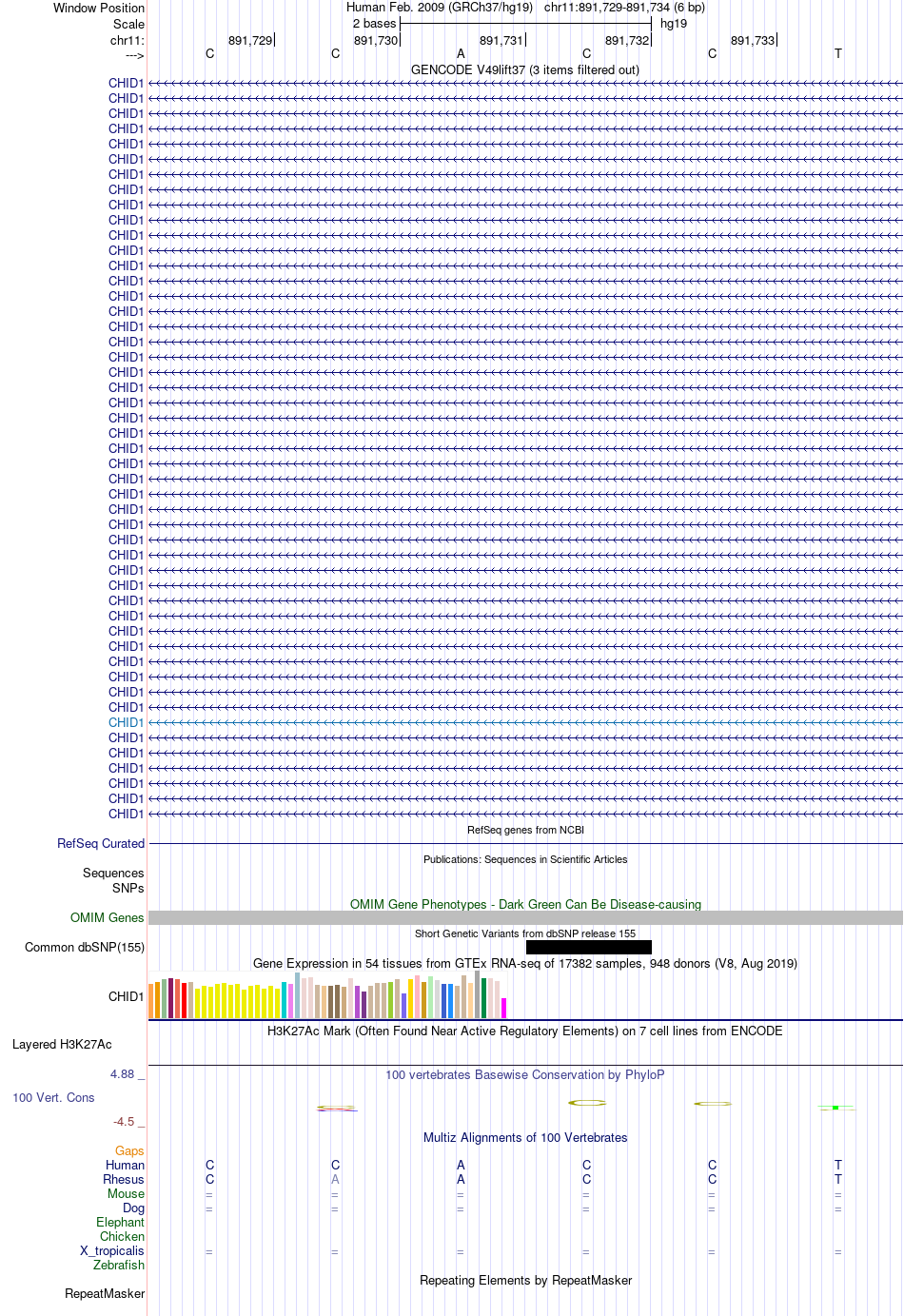Viewport: 904px width, 1316px height.
Task: Click the chr11: base position label
Action: (x=128, y=40)
